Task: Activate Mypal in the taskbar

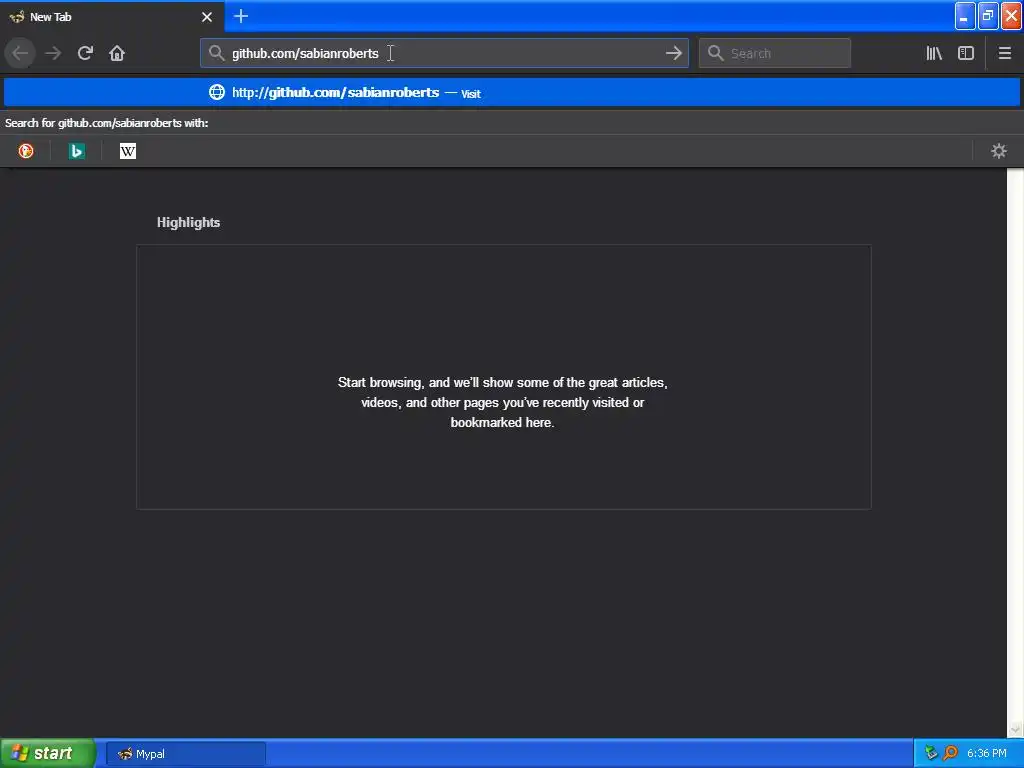Action: tap(185, 754)
